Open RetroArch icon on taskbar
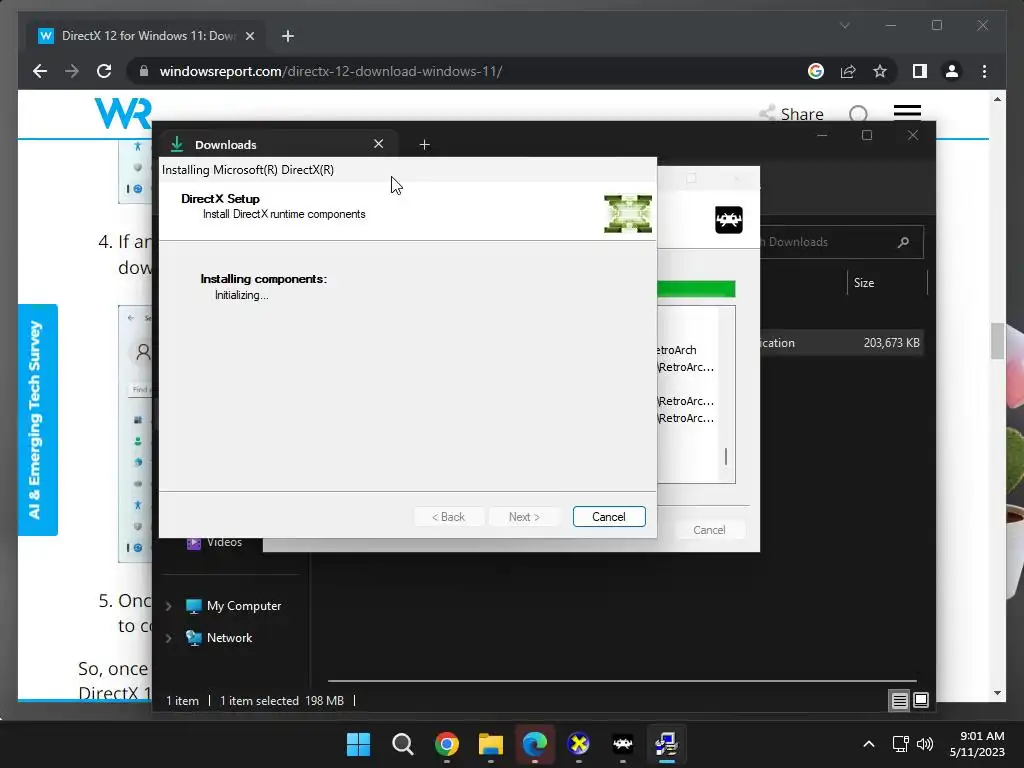1024x768 pixels. (x=622, y=744)
